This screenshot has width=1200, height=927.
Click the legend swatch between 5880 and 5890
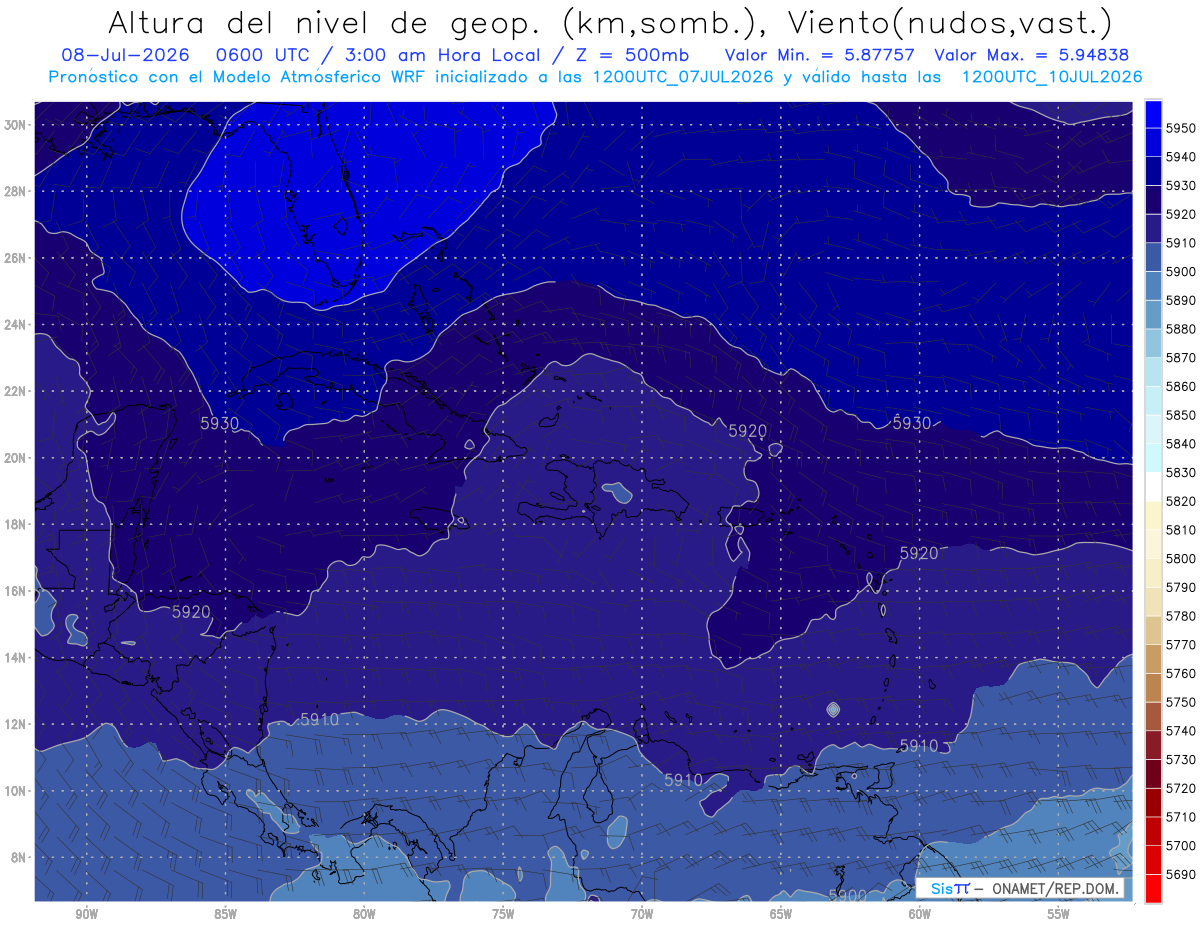(x=1153, y=315)
